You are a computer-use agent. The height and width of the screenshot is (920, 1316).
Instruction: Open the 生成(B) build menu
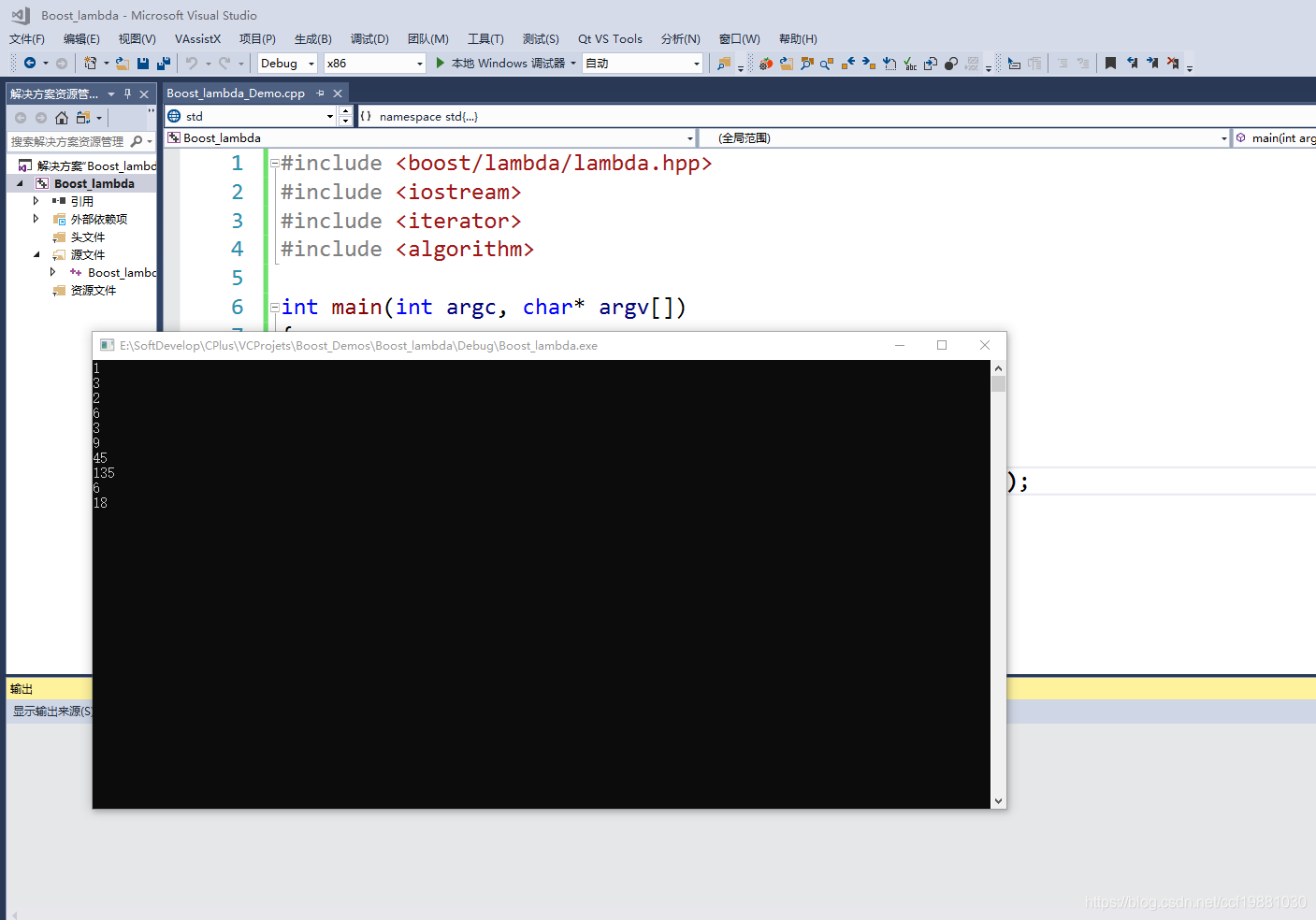coord(312,38)
